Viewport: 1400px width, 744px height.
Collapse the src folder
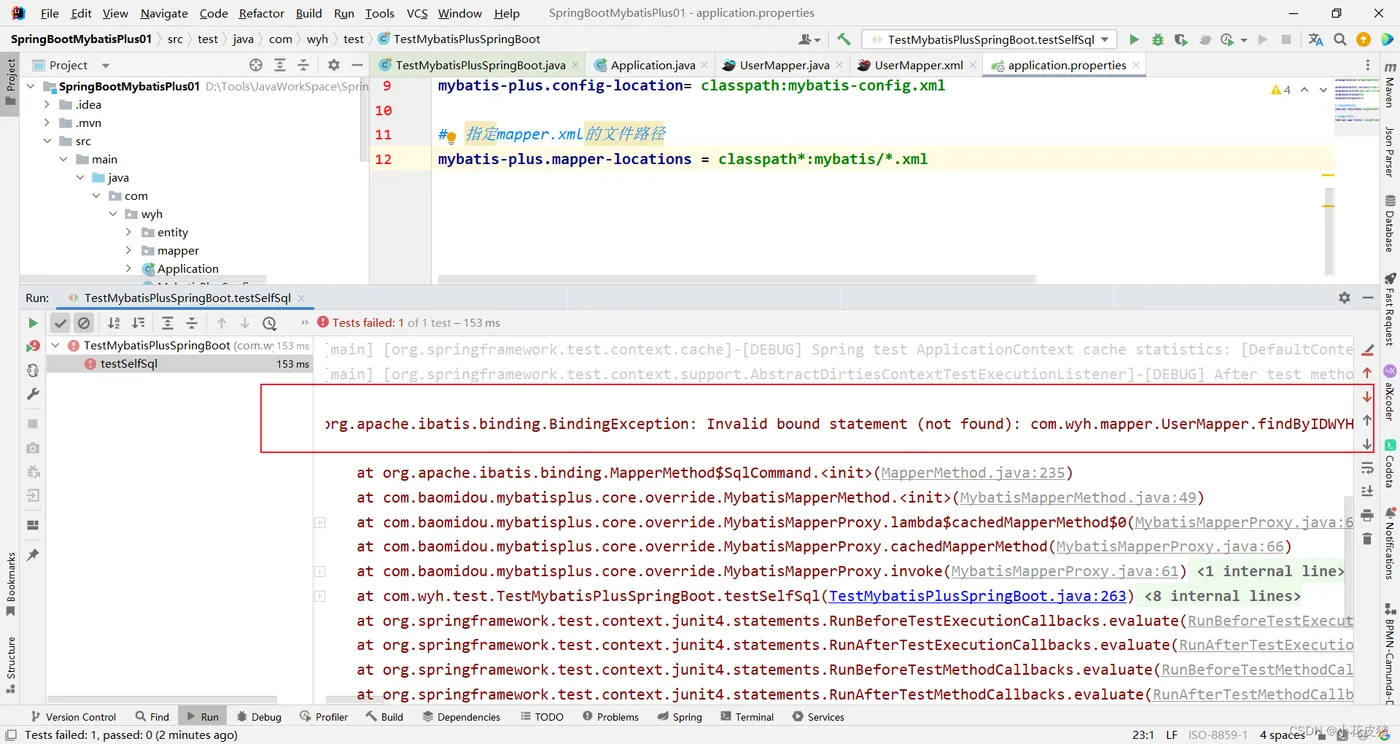tap(47, 141)
